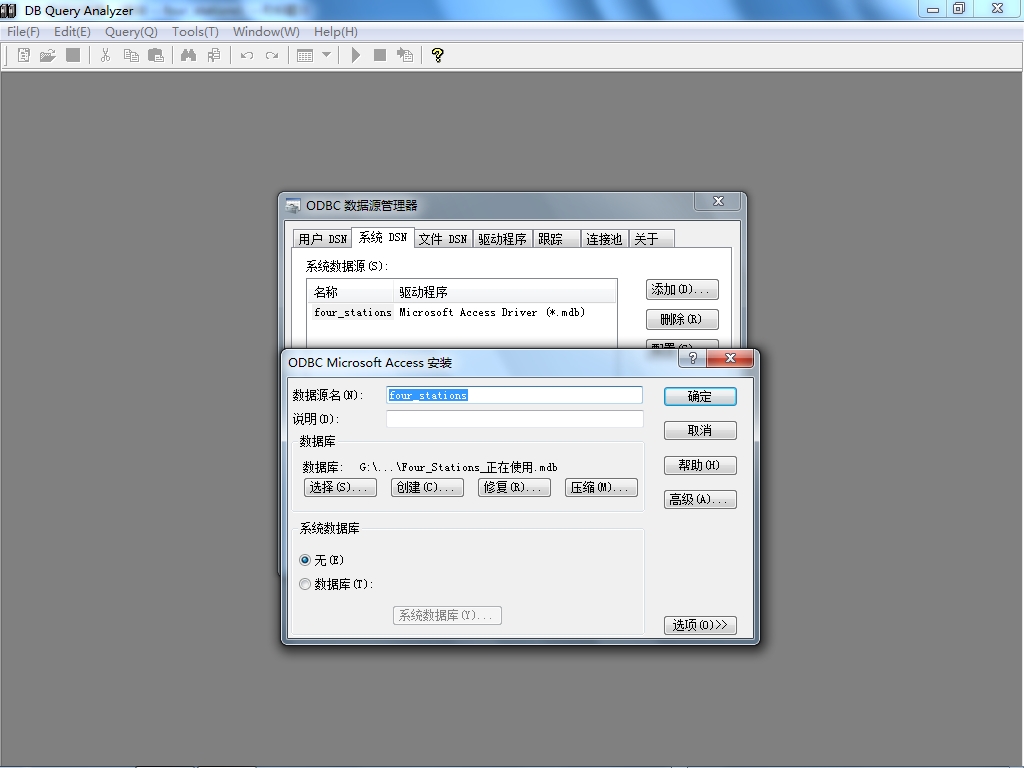Open the Tools(T) menu
This screenshot has width=1024, height=768.
click(x=194, y=31)
